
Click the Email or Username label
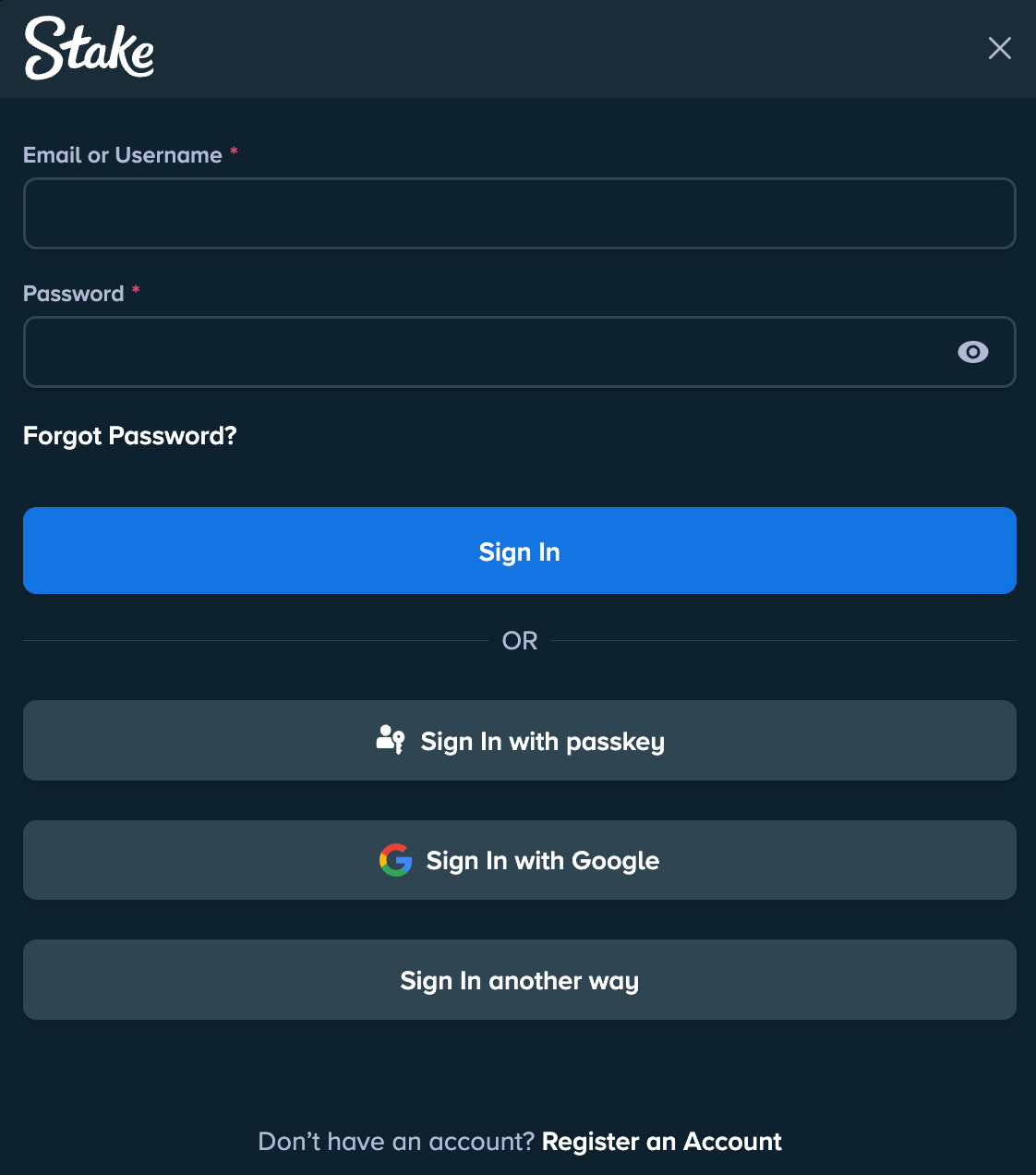pos(123,155)
